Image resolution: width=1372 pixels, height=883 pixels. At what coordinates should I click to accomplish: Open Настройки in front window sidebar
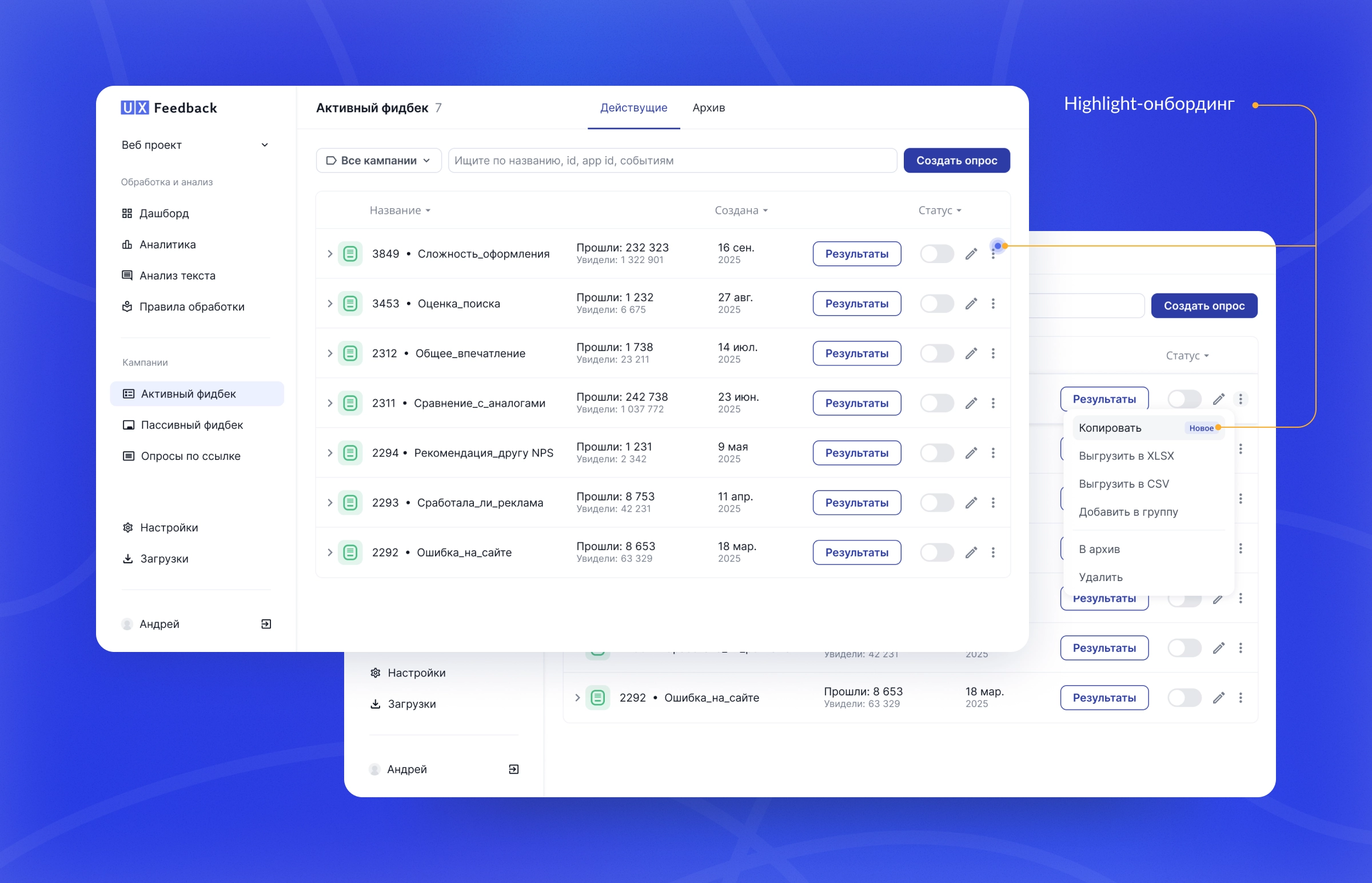161,527
